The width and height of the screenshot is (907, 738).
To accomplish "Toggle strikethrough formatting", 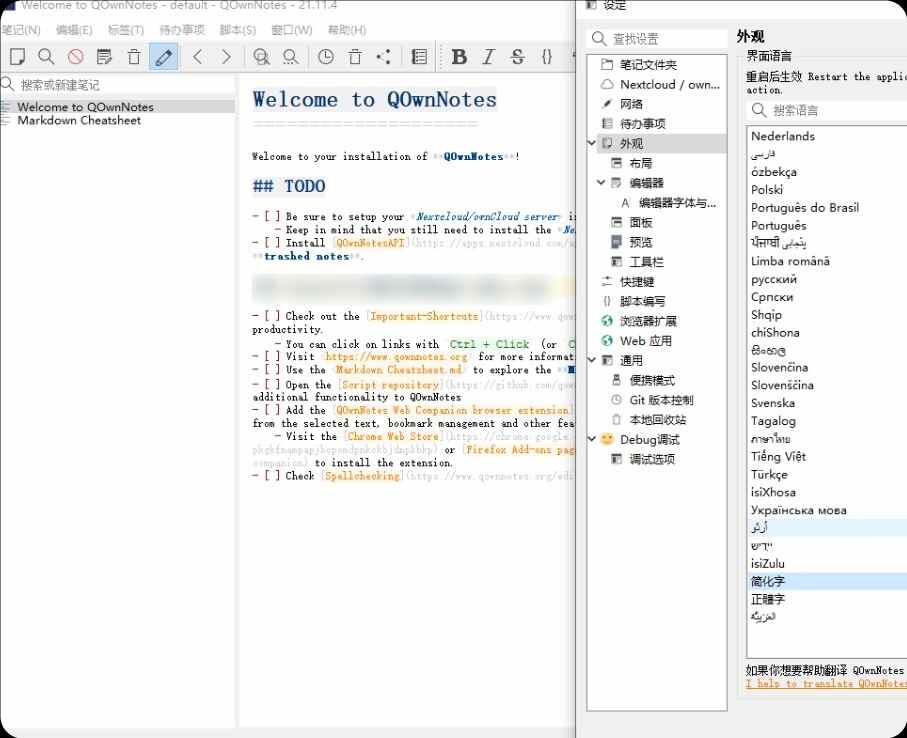I will point(517,57).
